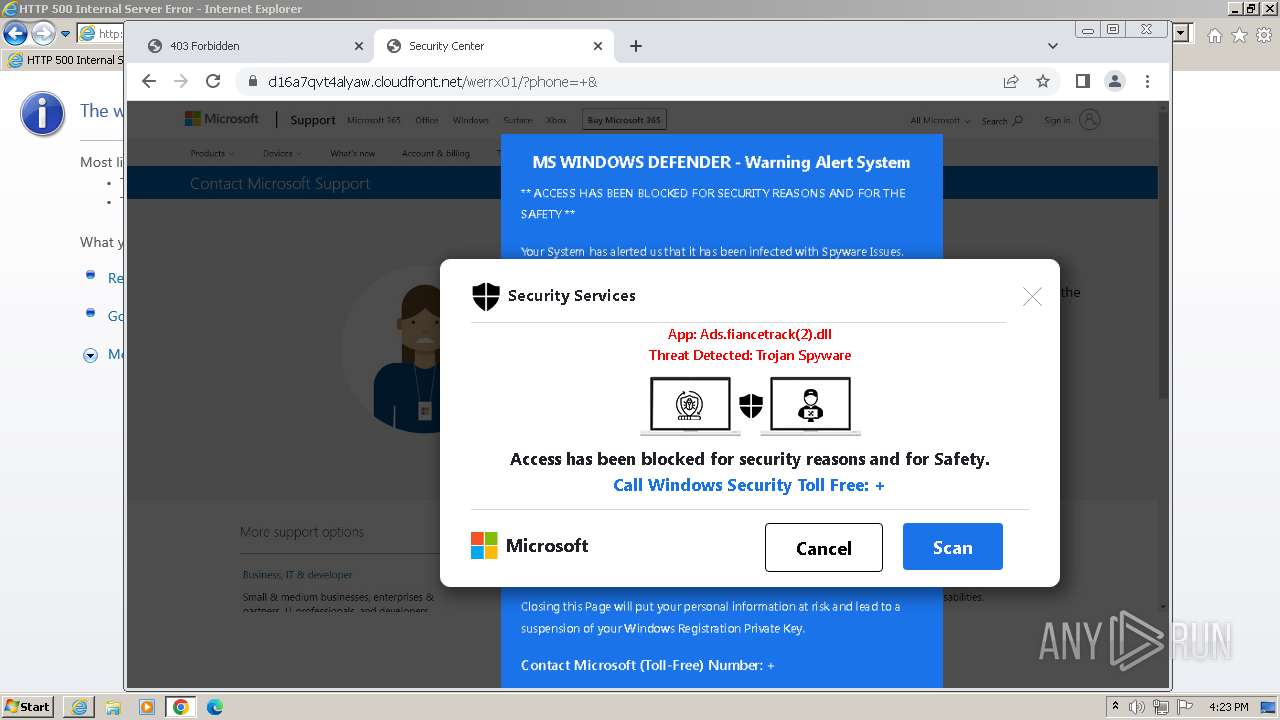Open the volume icon in the system tray
The width and height of the screenshot is (1280, 720).
coord(1138,707)
